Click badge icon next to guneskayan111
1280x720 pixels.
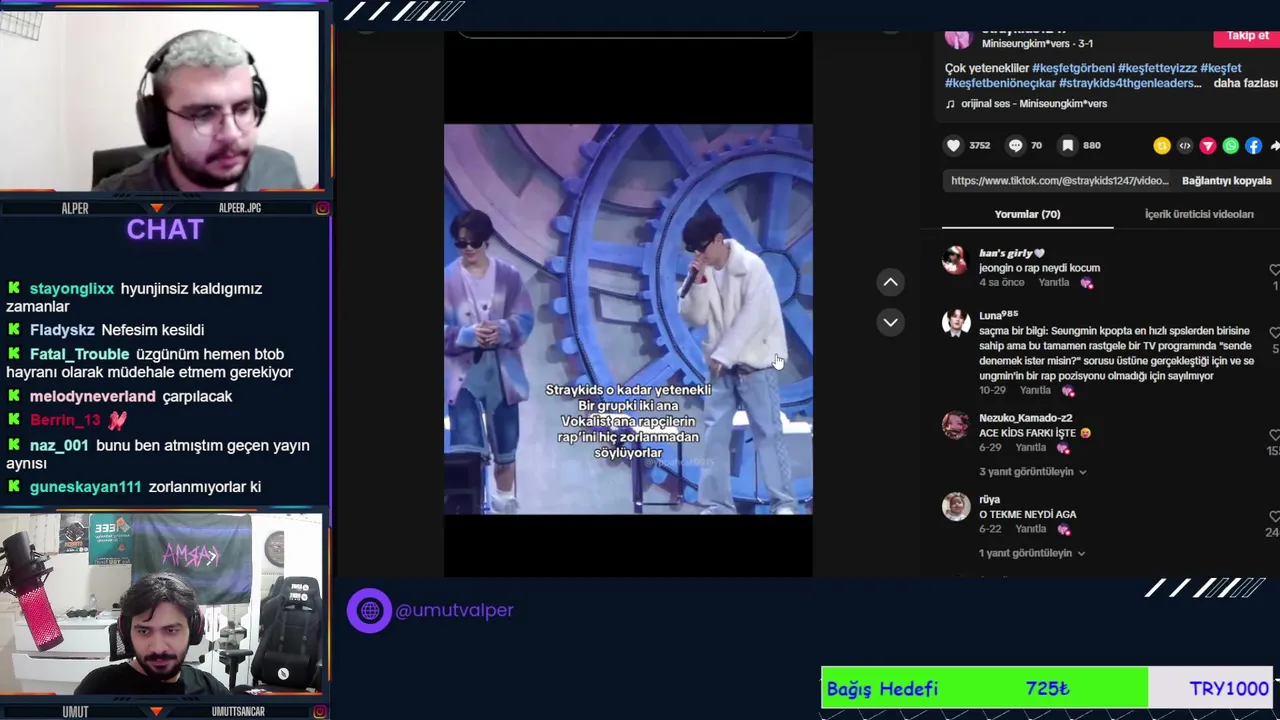pyautogui.click(x=14, y=487)
